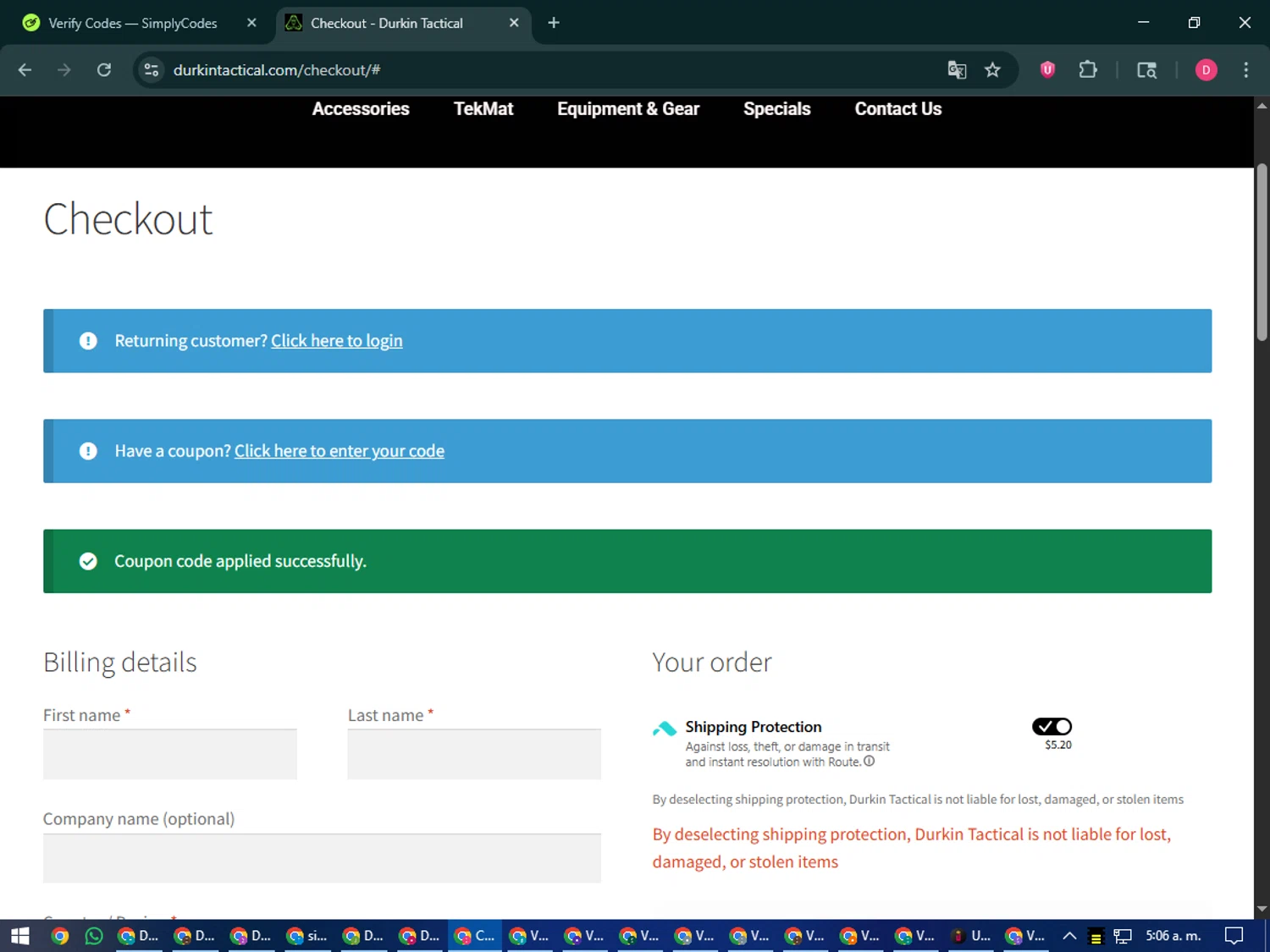
Task: Click the Your order heading
Action: (712, 662)
